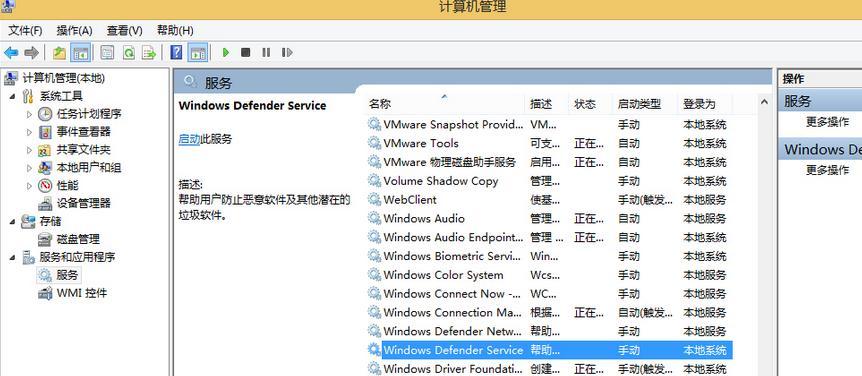
Task: Toggle Show/Hide Console Tree toolbar icon
Action: [x=81, y=53]
